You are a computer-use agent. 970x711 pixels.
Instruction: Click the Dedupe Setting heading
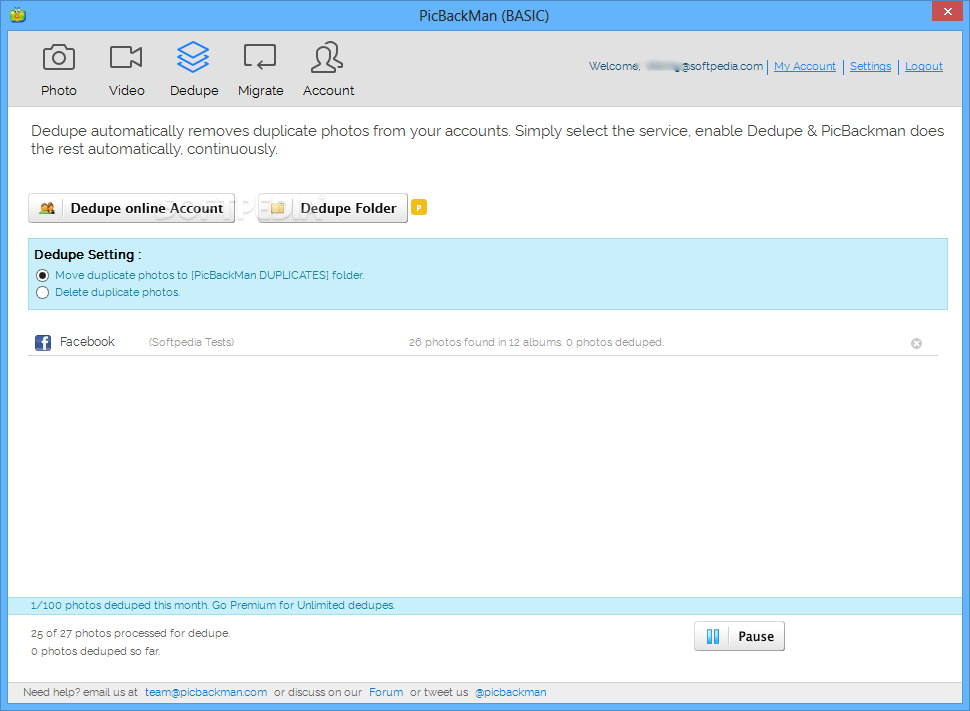click(x=87, y=254)
